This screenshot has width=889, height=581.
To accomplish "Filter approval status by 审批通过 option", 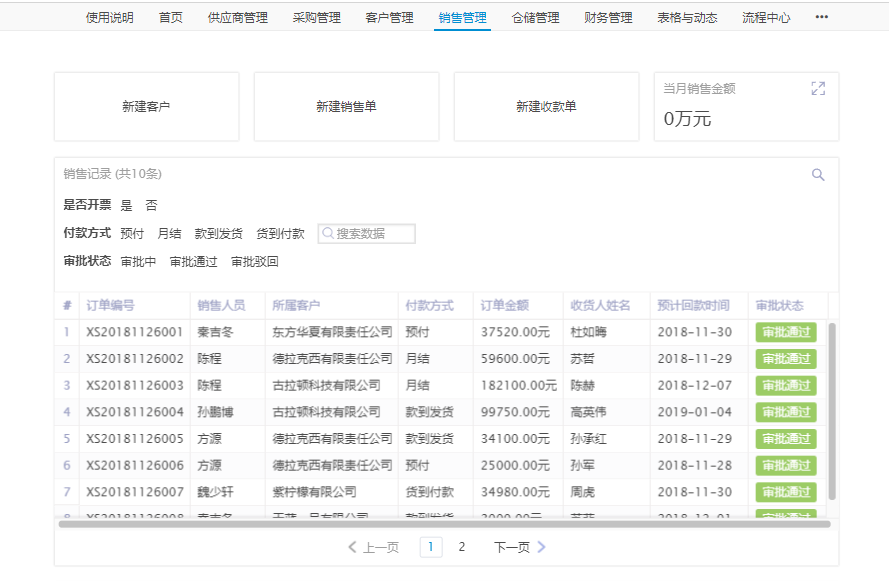I will [x=193, y=262].
